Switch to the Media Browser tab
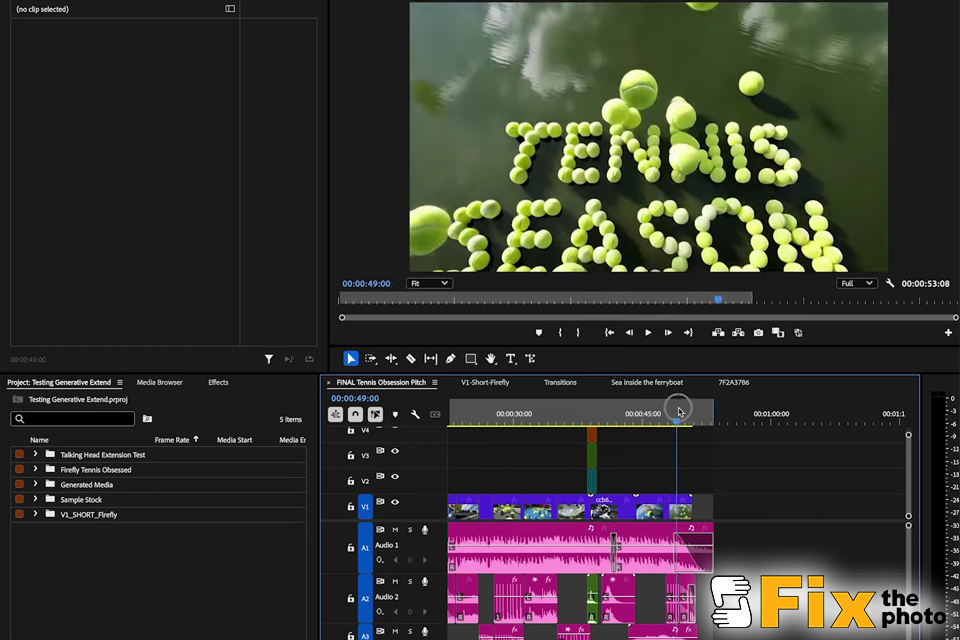Screen dimensions: 960x640 (160, 383)
